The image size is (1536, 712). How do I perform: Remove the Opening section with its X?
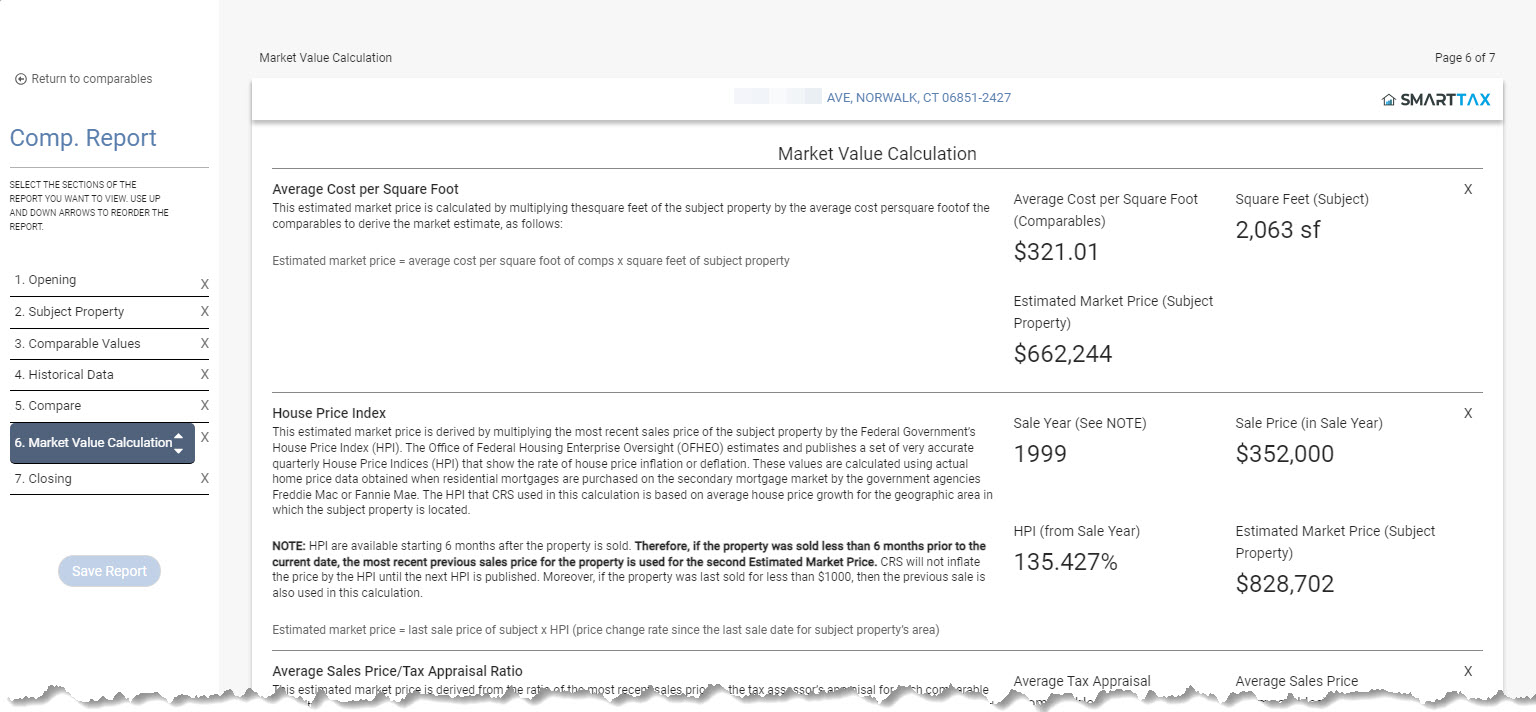coord(204,284)
